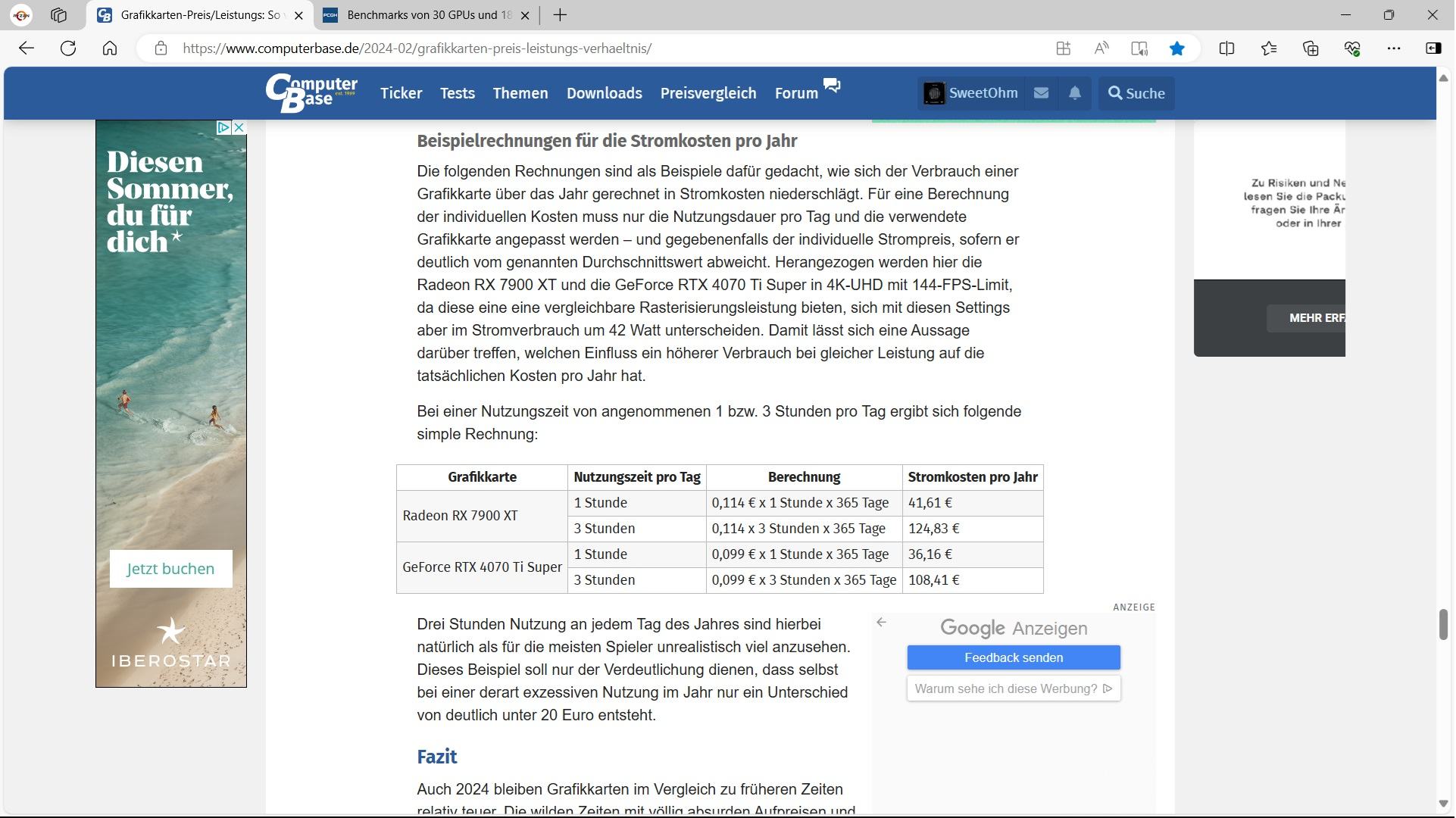1456x818 pixels.
Task: Expand 'Warum sehe ich diese Werbung?'
Action: click(1013, 688)
